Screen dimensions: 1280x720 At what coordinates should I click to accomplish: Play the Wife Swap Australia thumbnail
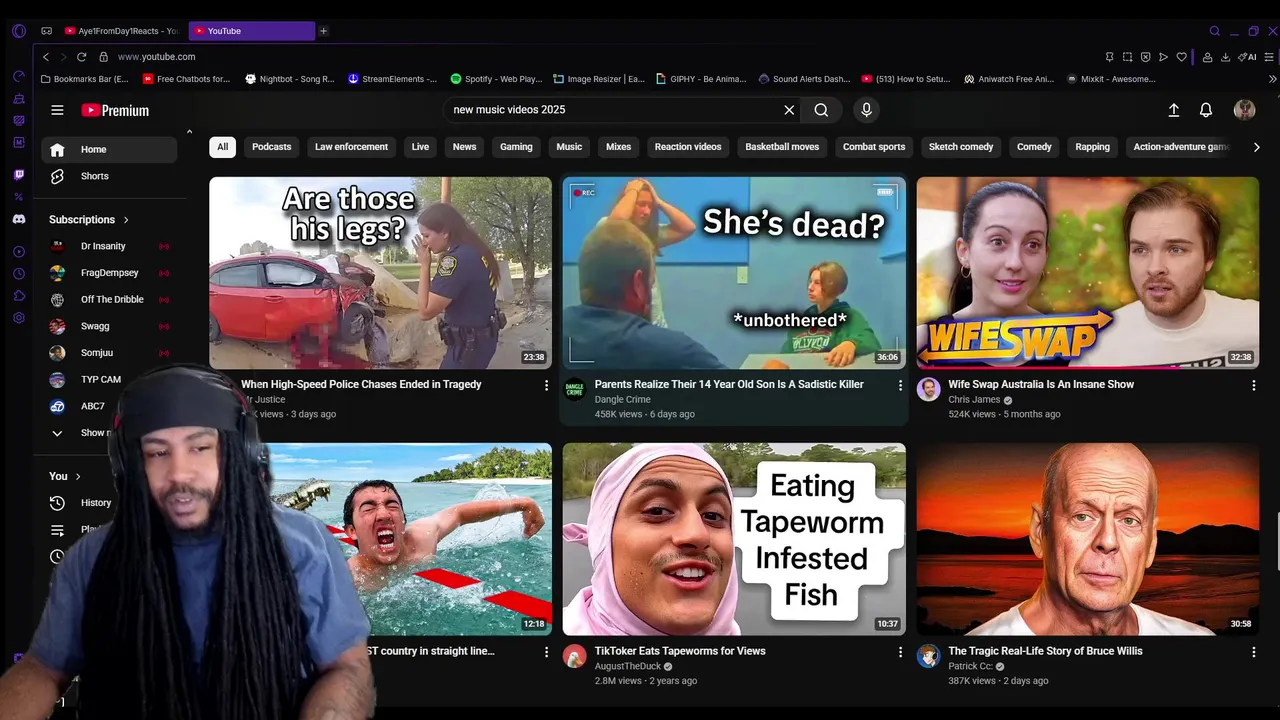pyautogui.click(x=1088, y=273)
